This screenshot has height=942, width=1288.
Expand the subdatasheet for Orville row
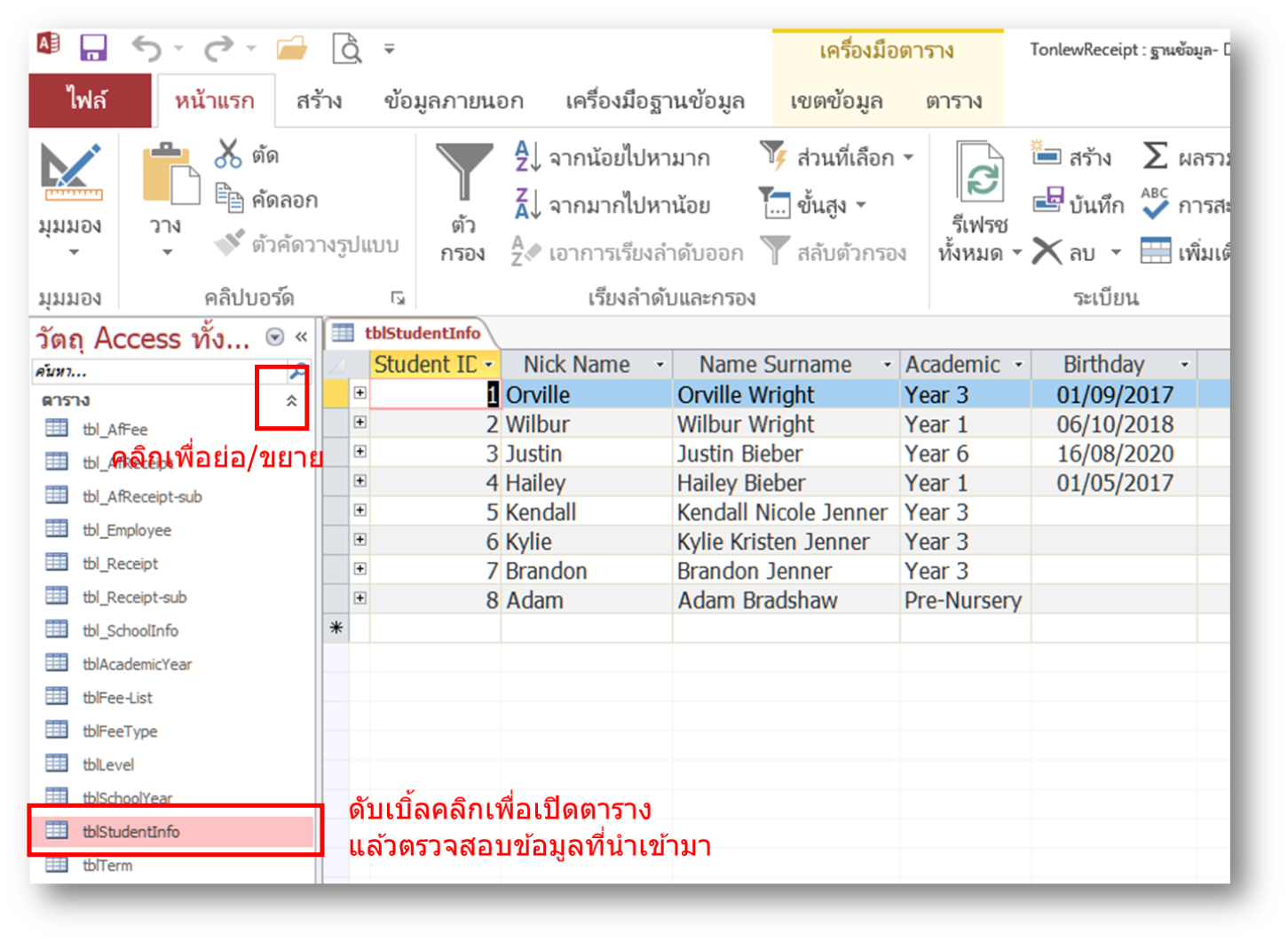tap(360, 393)
